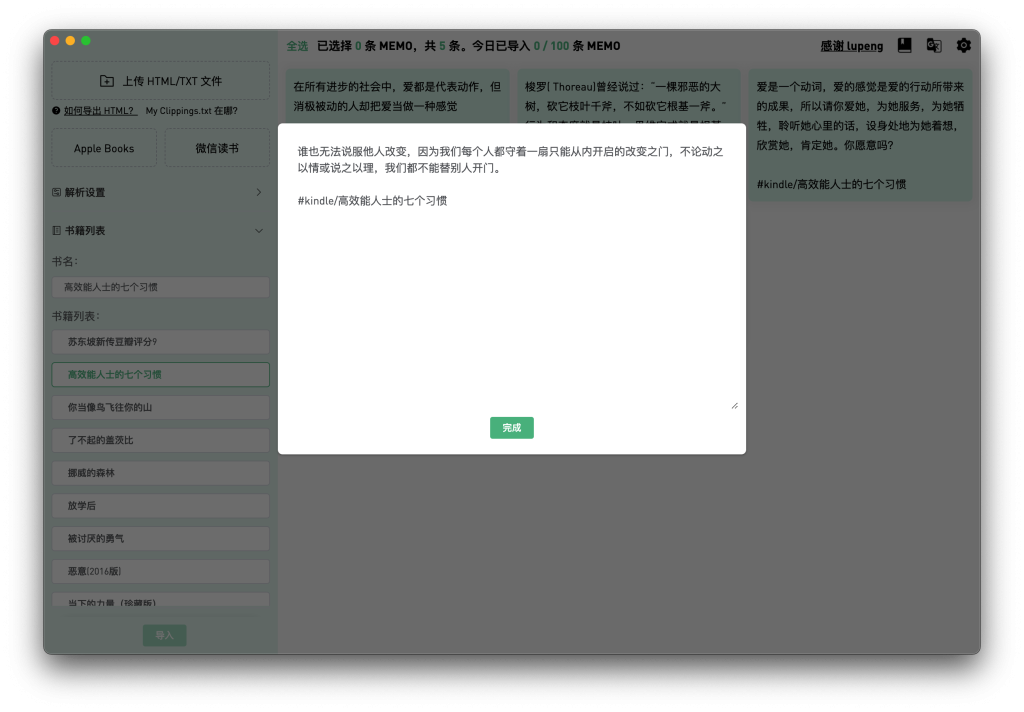This screenshot has width=1024, height=712.
Task: Click 完成 to finish editing memo
Action: (511, 428)
